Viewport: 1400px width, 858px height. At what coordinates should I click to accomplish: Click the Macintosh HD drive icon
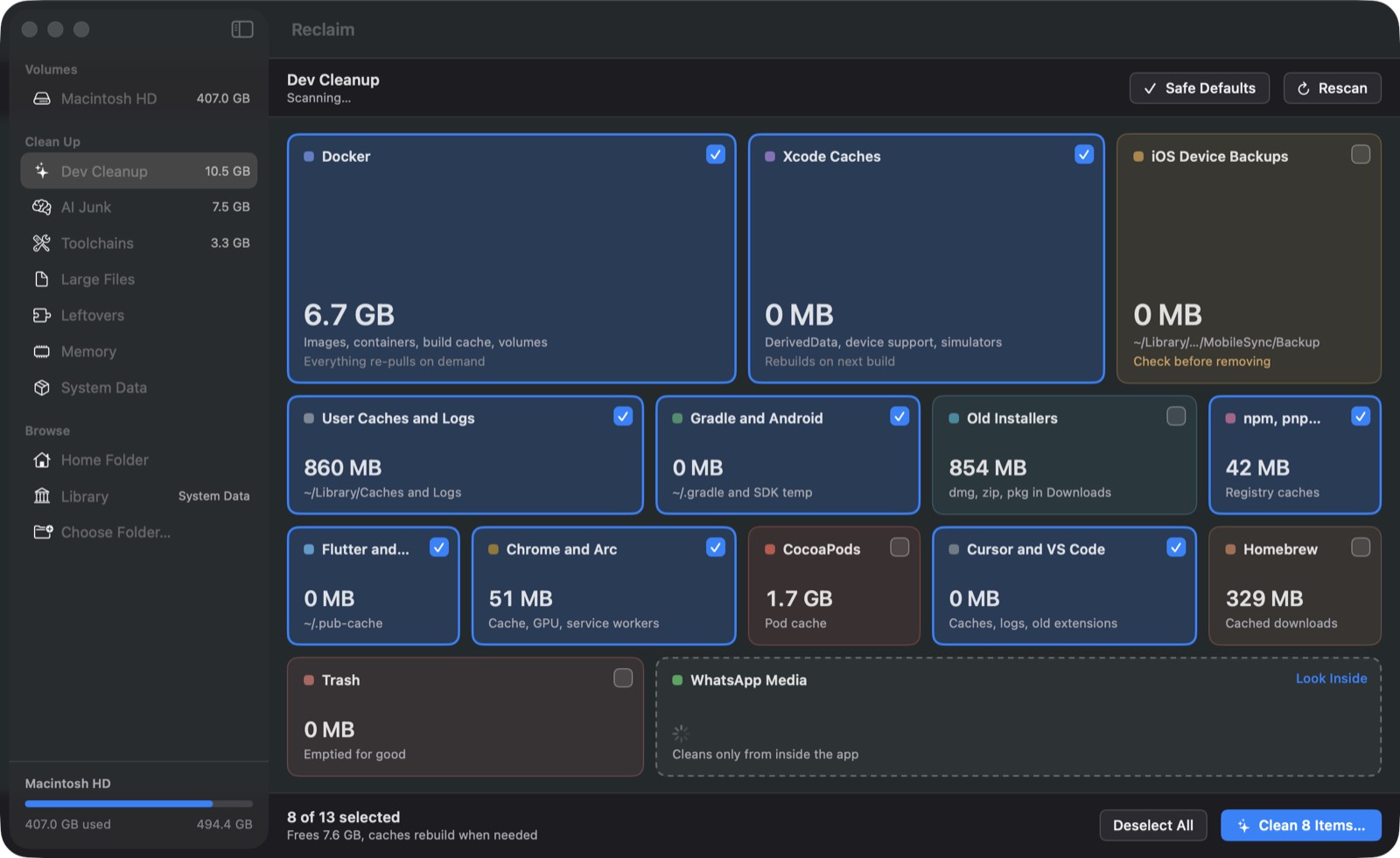tap(42, 99)
